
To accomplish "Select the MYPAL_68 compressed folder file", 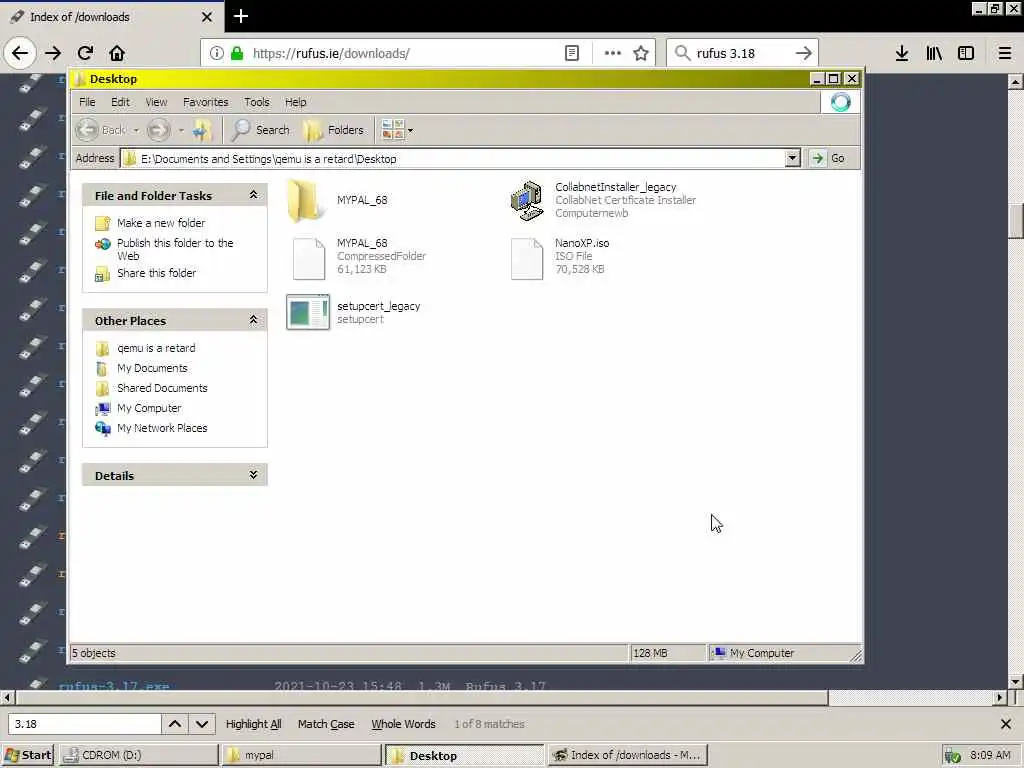I will (308, 259).
